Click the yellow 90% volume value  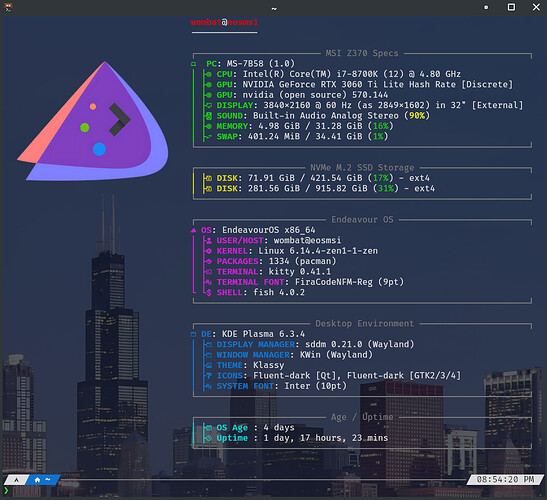pos(417,116)
